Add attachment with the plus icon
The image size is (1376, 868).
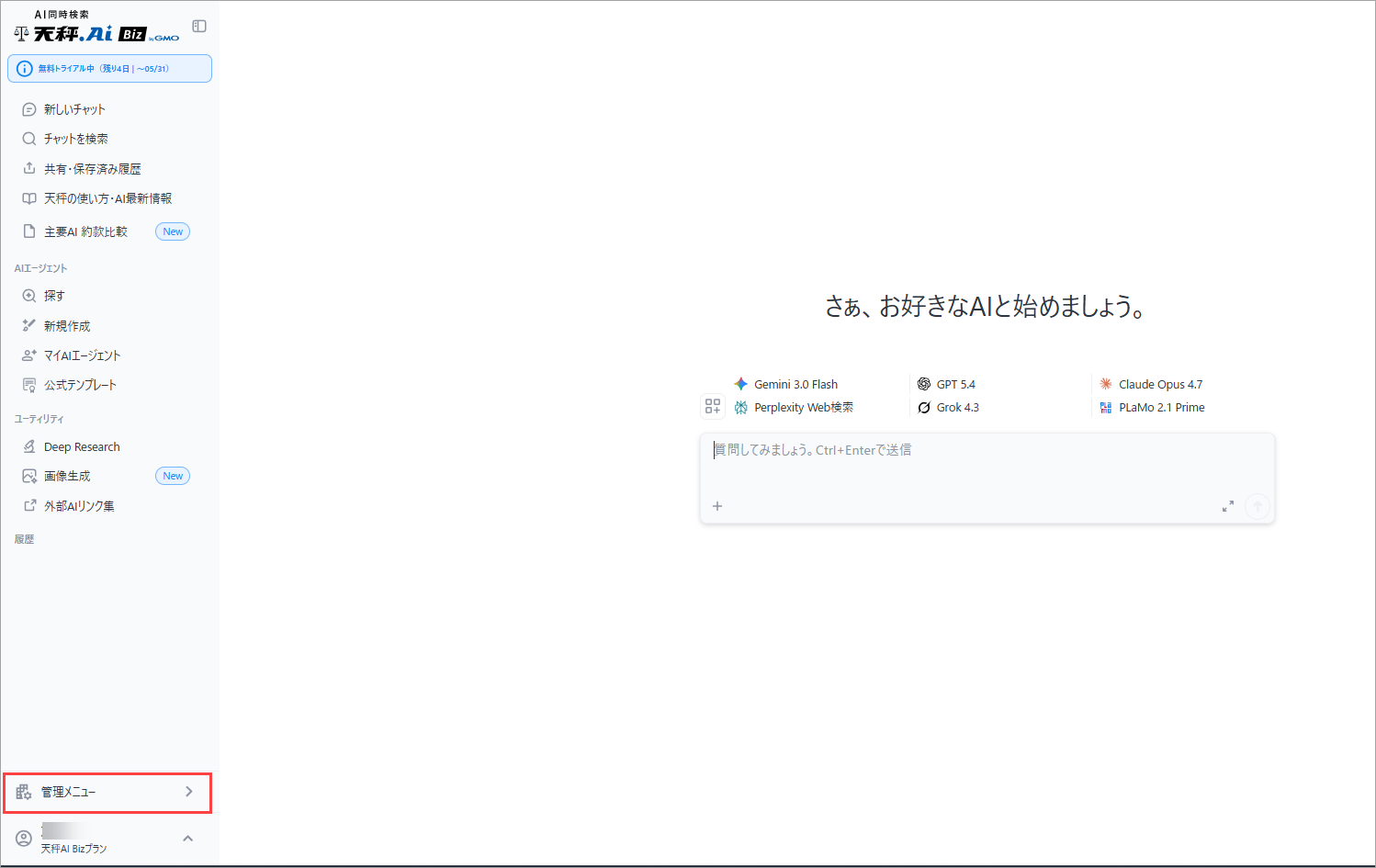[x=717, y=506]
